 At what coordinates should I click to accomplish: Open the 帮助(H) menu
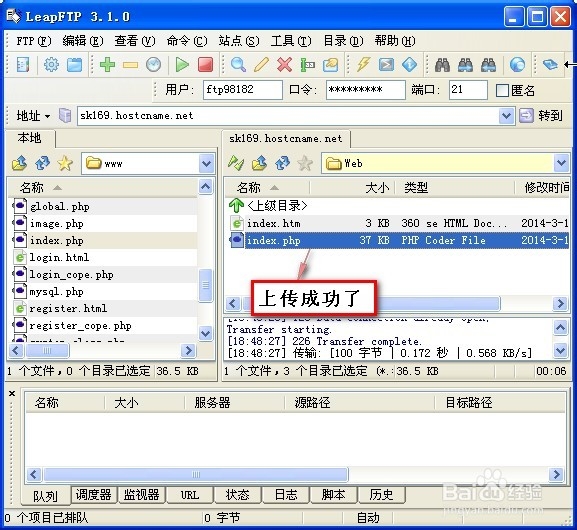click(x=395, y=41)
